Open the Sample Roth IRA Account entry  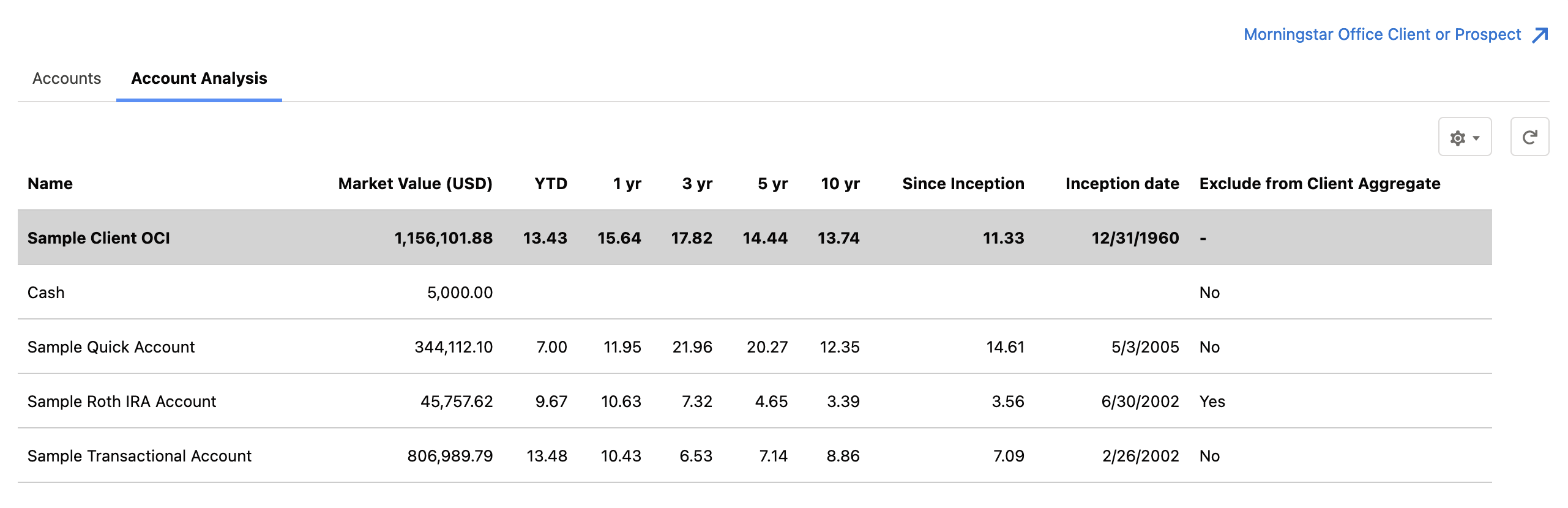(x=122, y=402)
